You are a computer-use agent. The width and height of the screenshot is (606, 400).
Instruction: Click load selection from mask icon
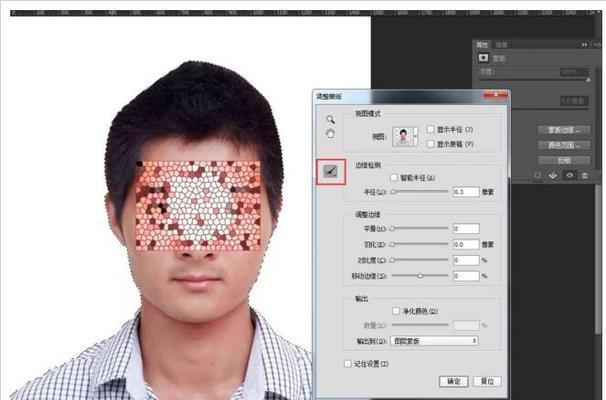(x=538, y=175)
